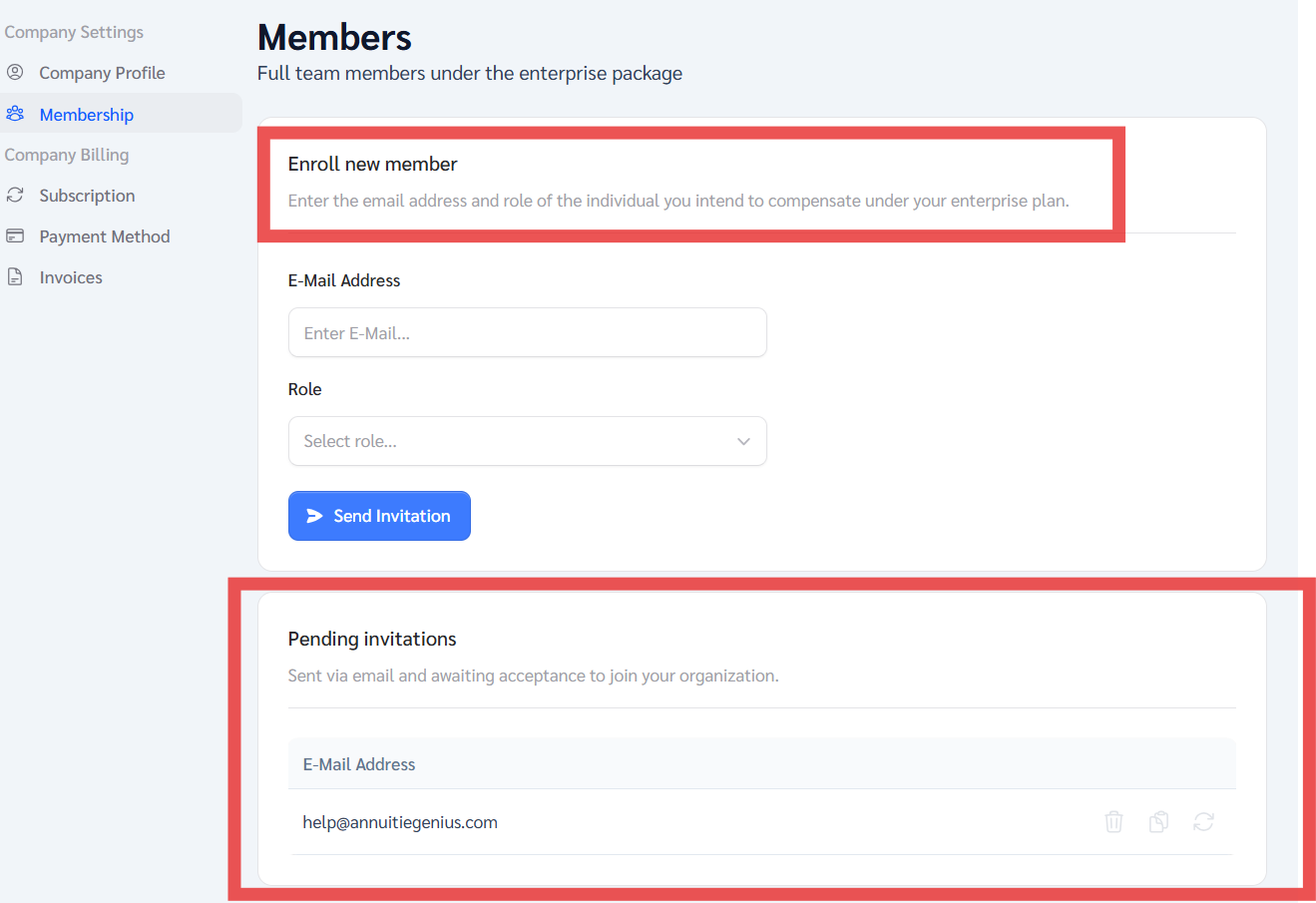Click the paper plane icon on Send Invitation

(314, 516)
